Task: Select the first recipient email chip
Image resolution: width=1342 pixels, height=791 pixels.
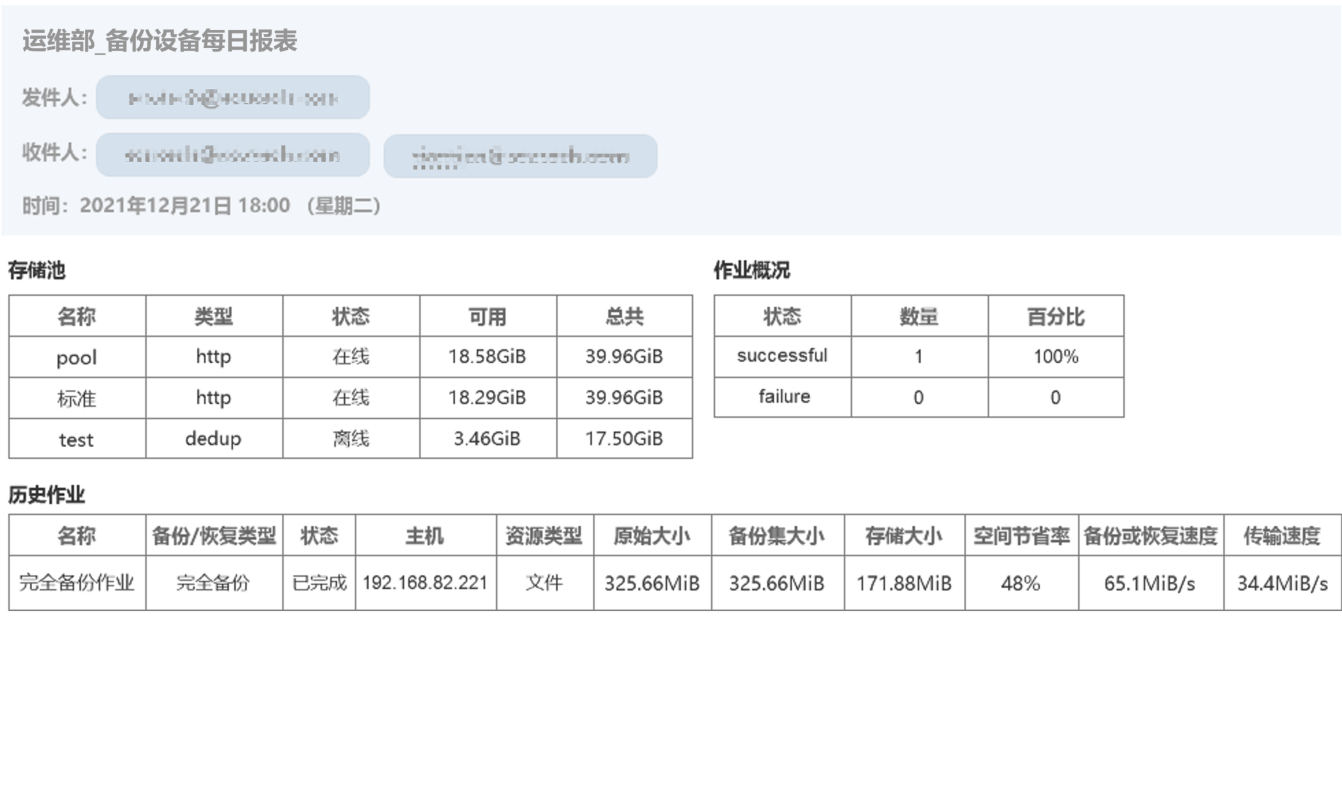Action: point(232,156)
